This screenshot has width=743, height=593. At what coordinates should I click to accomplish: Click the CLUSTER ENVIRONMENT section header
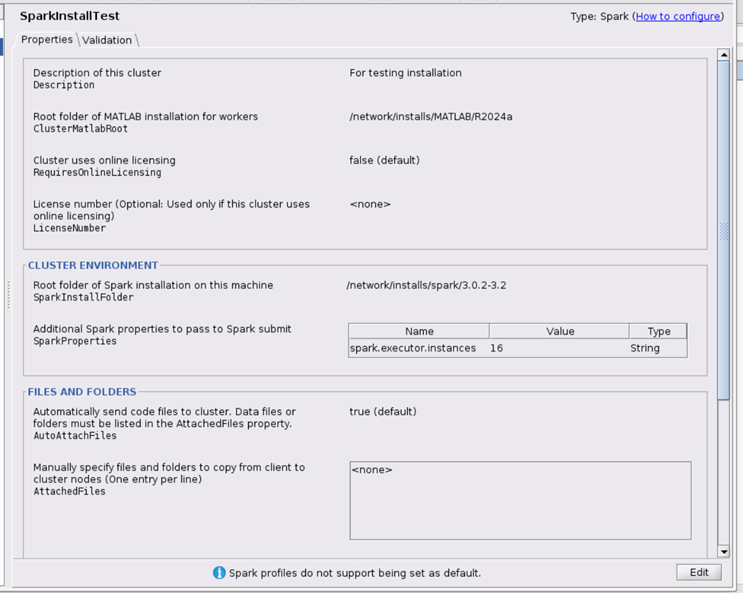coord(93,265)
